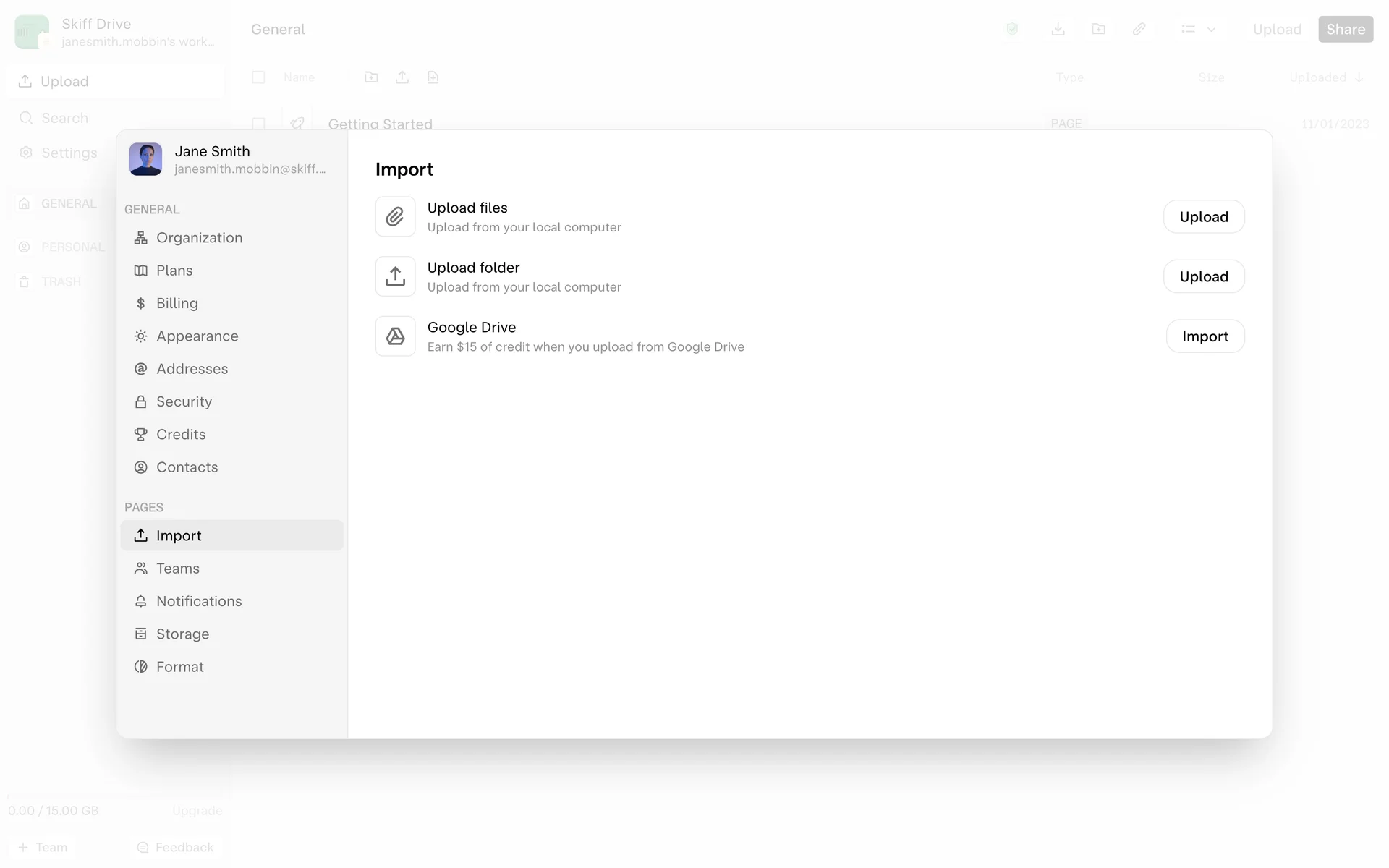The height and width of the screenshot is (868, 1389).
Task: Check the Getting Started row checkbox
Action: point(258,124)
